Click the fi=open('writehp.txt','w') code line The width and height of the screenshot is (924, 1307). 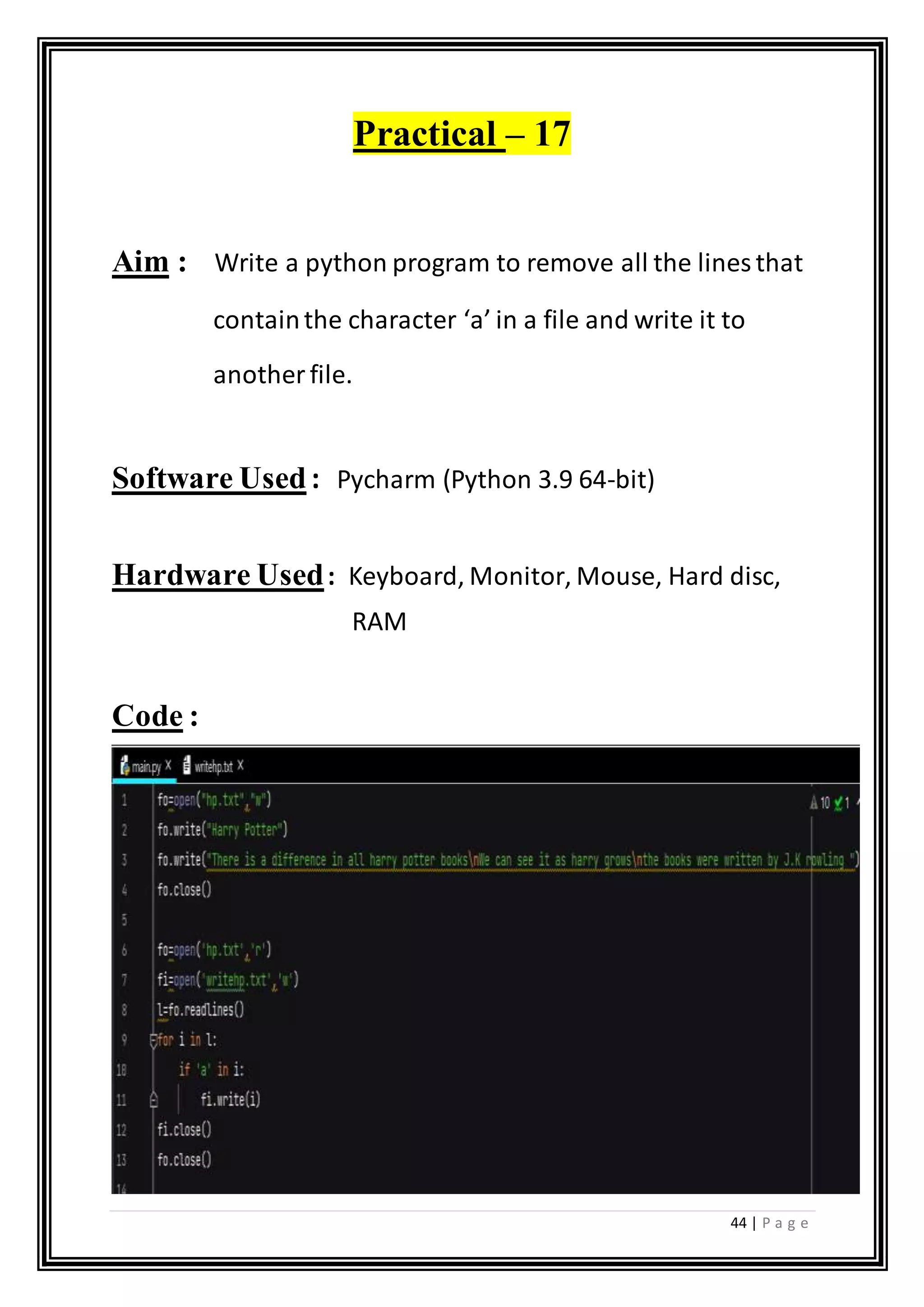click(x=227, y=980)
